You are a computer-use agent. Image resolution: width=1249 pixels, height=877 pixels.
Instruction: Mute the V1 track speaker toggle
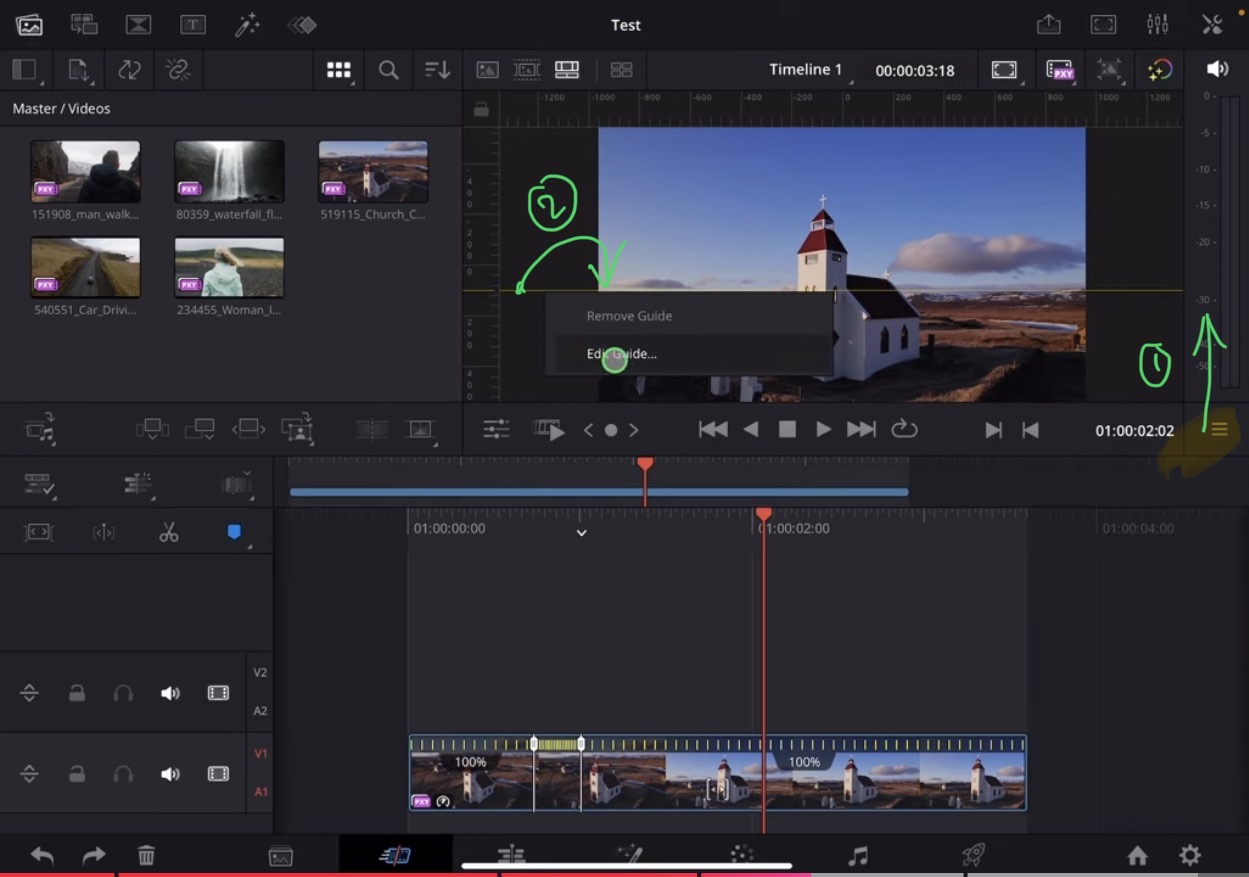tap(171, 773)
